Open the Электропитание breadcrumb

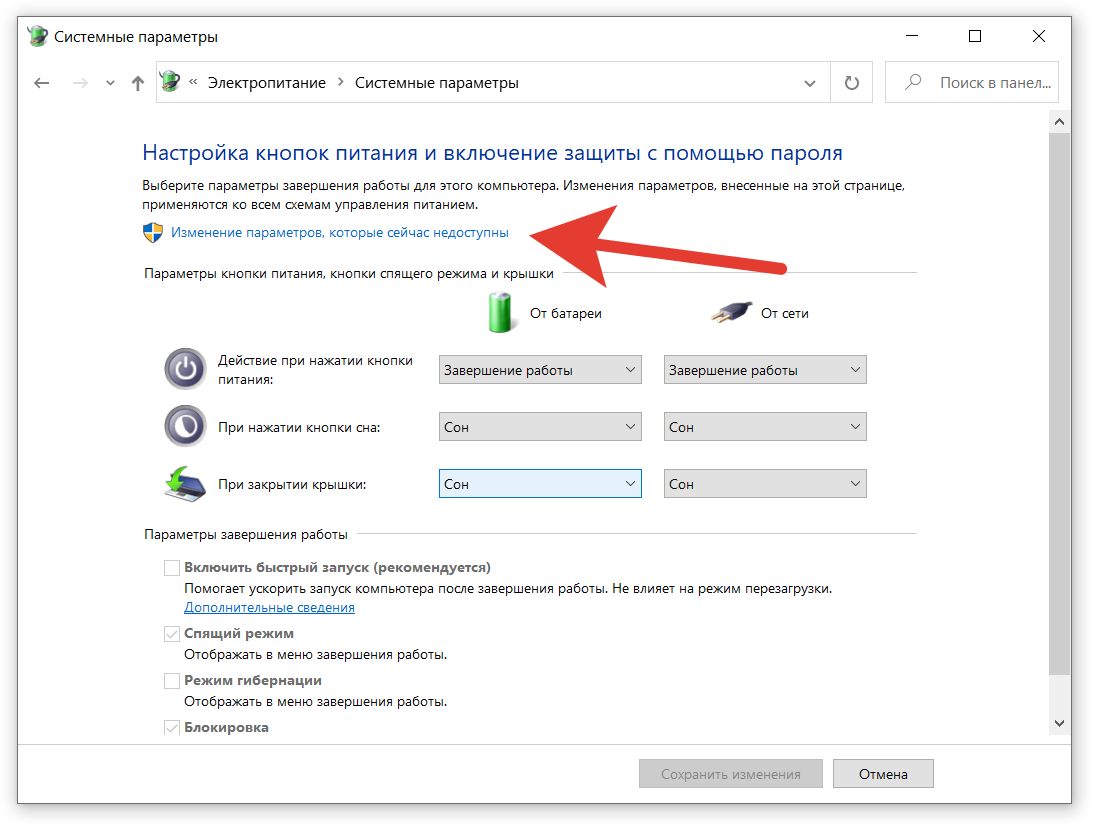(x=267, y=83)
